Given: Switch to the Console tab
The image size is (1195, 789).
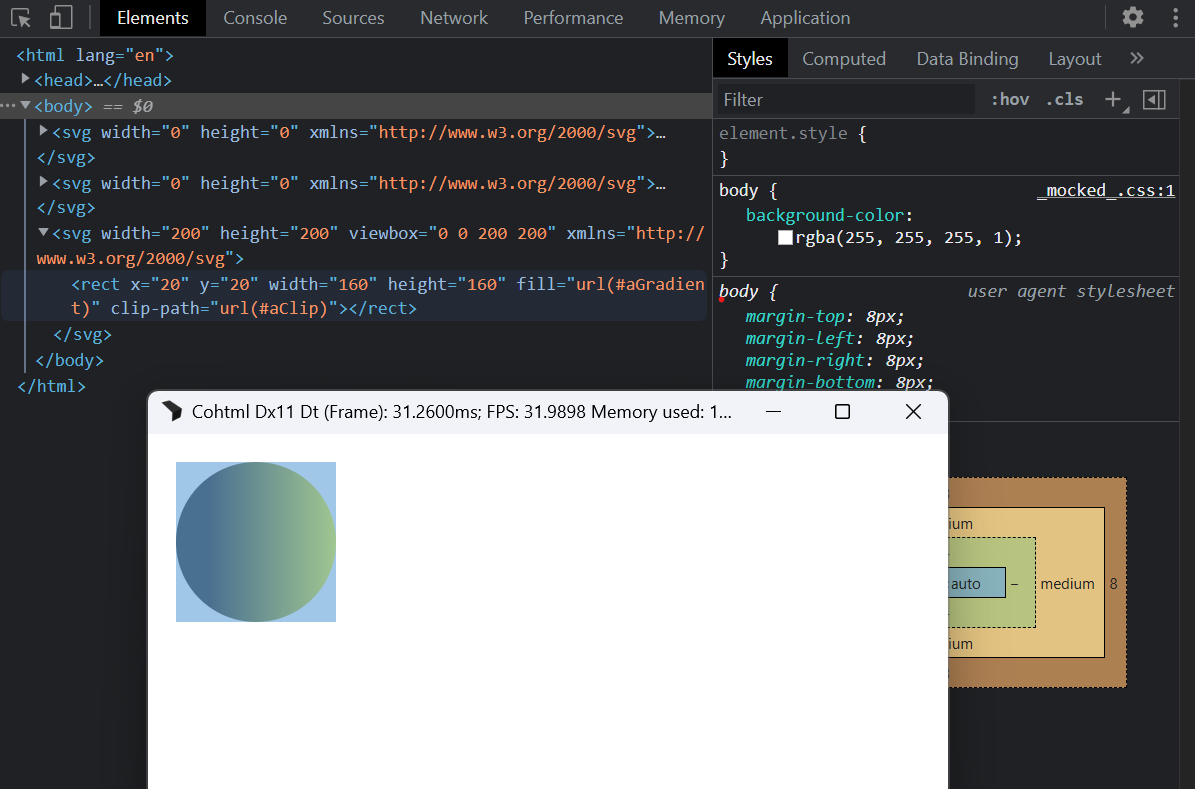Looking at the screenshot, I should pyautogui.click(x=255, y=18).
